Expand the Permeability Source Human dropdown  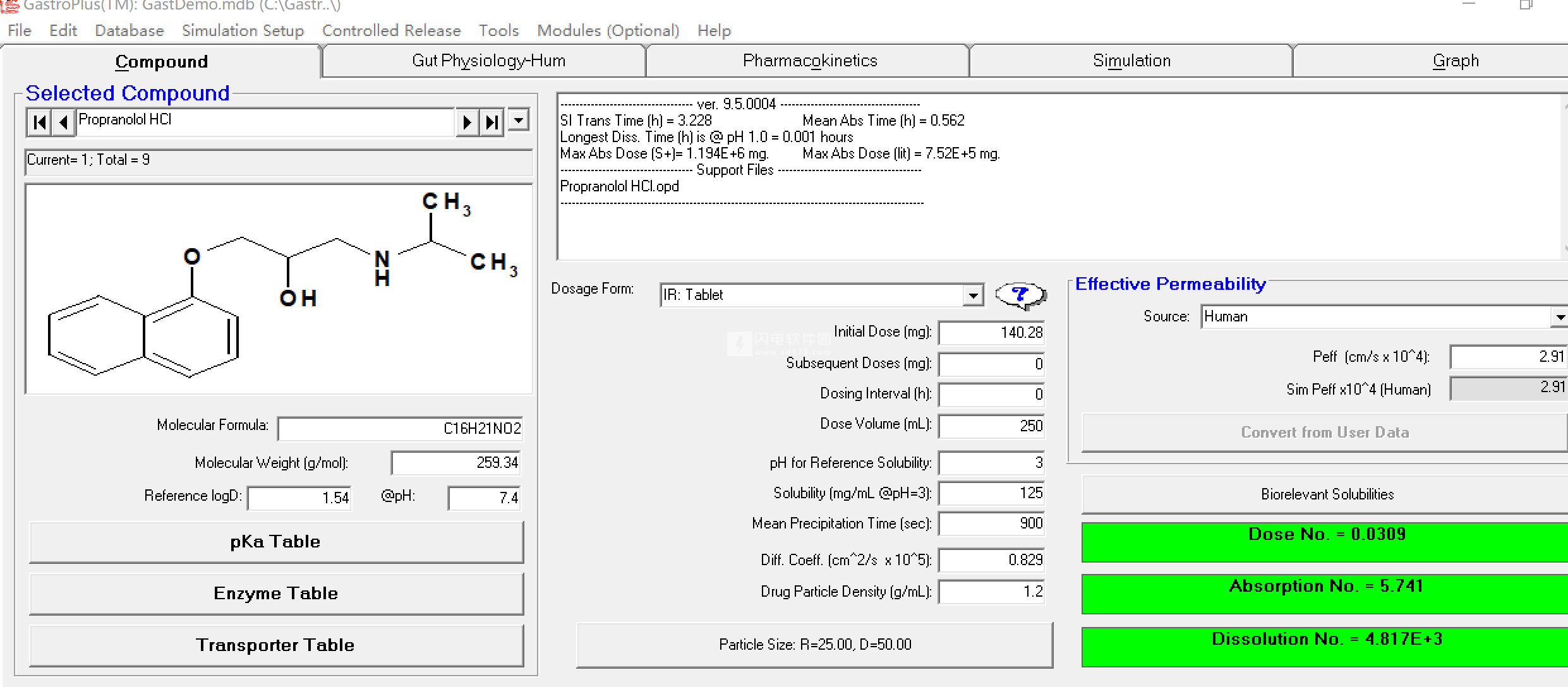(x=1560, y=317)
